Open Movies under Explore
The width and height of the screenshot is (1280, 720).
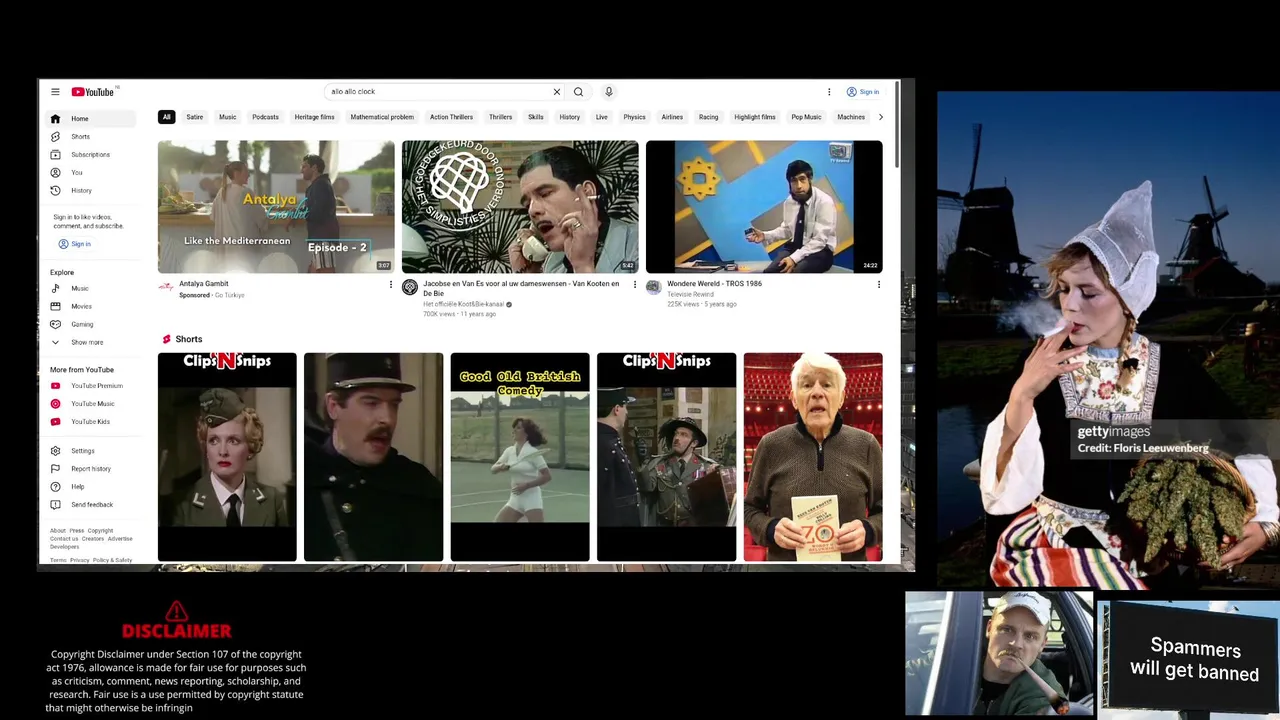point(92,307)
